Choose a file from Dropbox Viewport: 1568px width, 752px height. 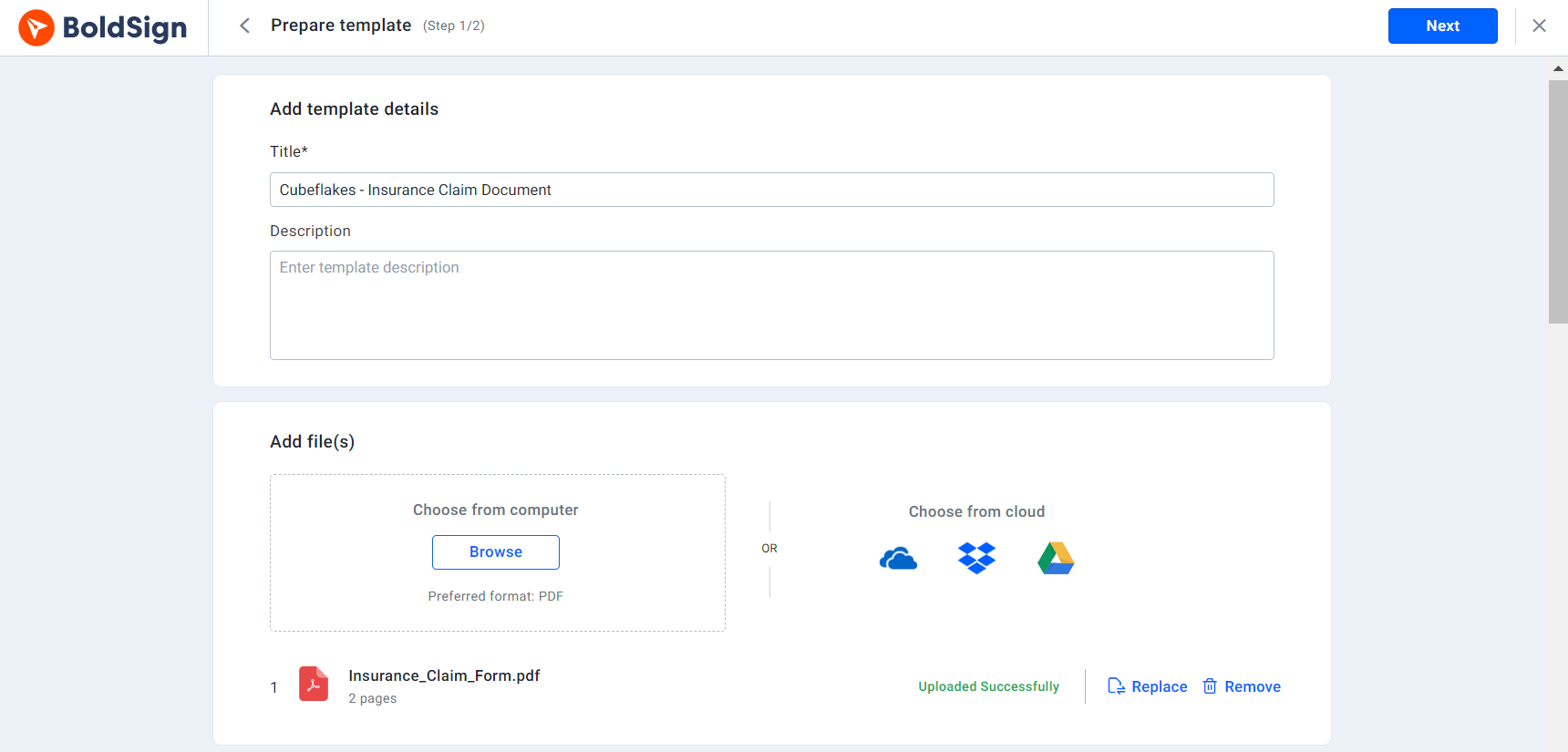click(976, 558)
